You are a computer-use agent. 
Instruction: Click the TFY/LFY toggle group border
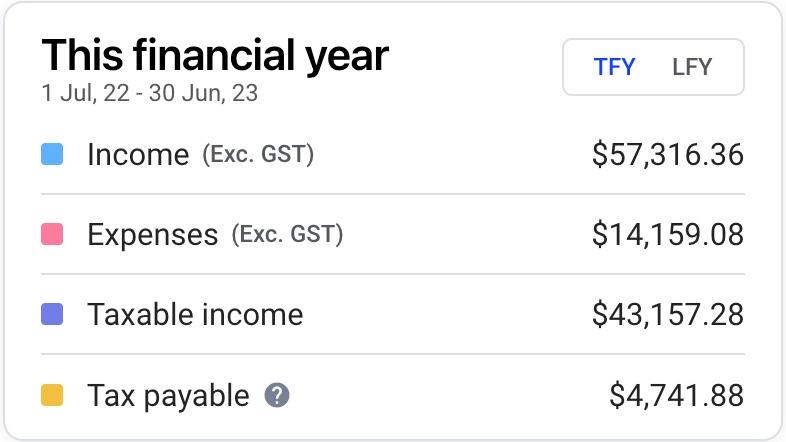[x=653, y=67]
